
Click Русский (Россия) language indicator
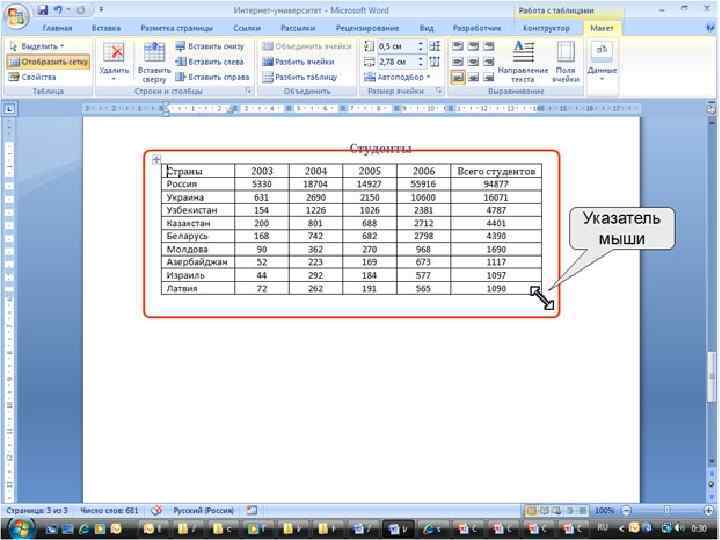click(x=203, y=510)
